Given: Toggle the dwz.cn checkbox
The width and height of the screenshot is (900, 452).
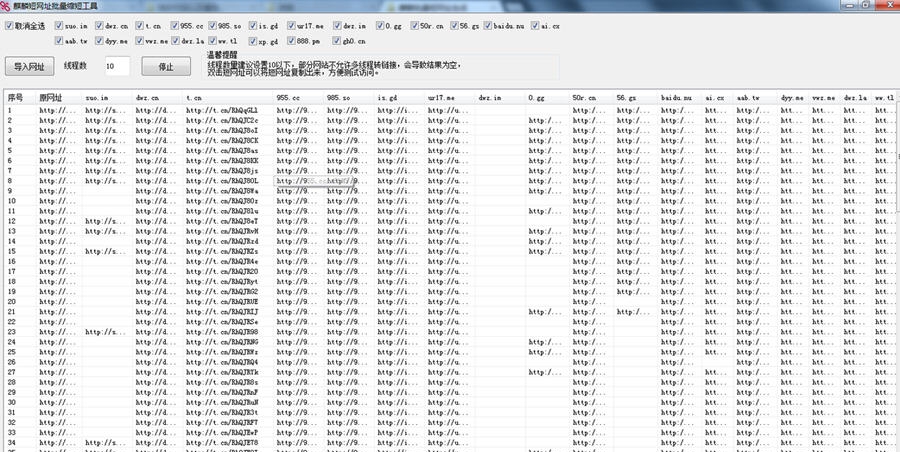Looking at the screenshot, I should 99,26.
